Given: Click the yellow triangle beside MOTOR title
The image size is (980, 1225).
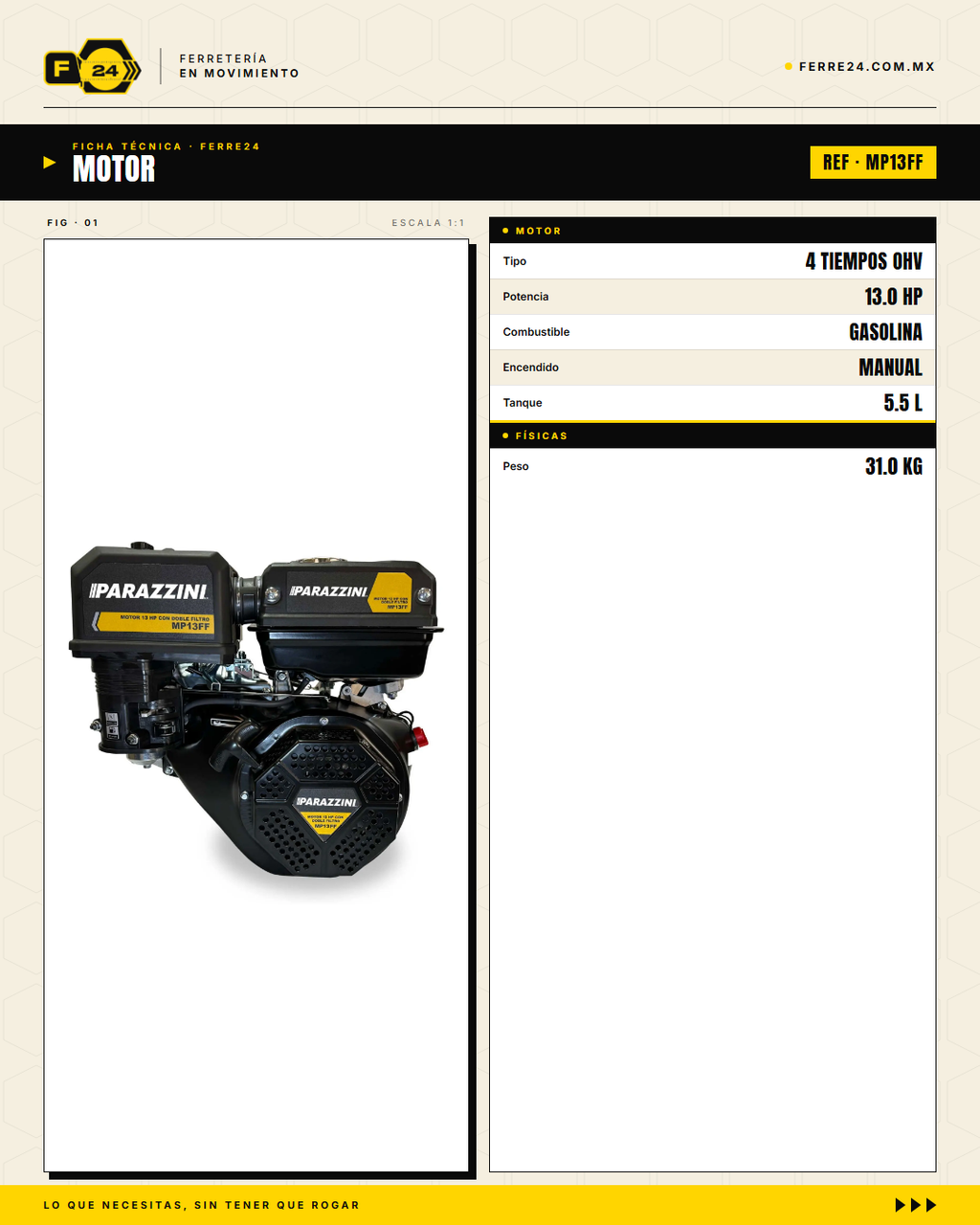Looking at the screenshot, I should 50,163.
